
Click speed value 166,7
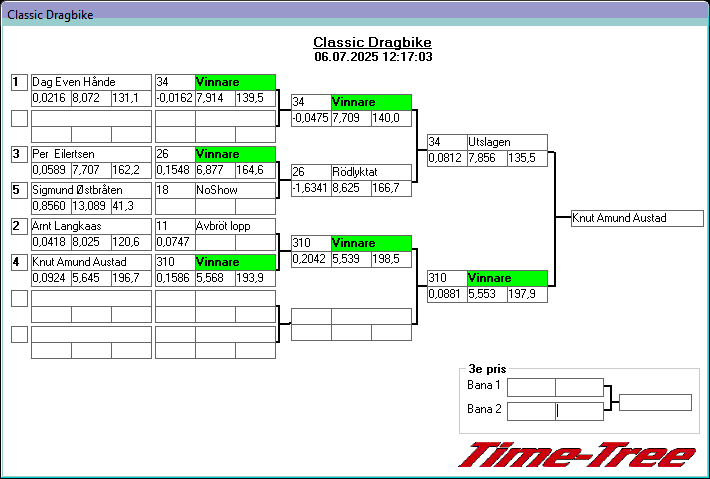coord(391,188)
